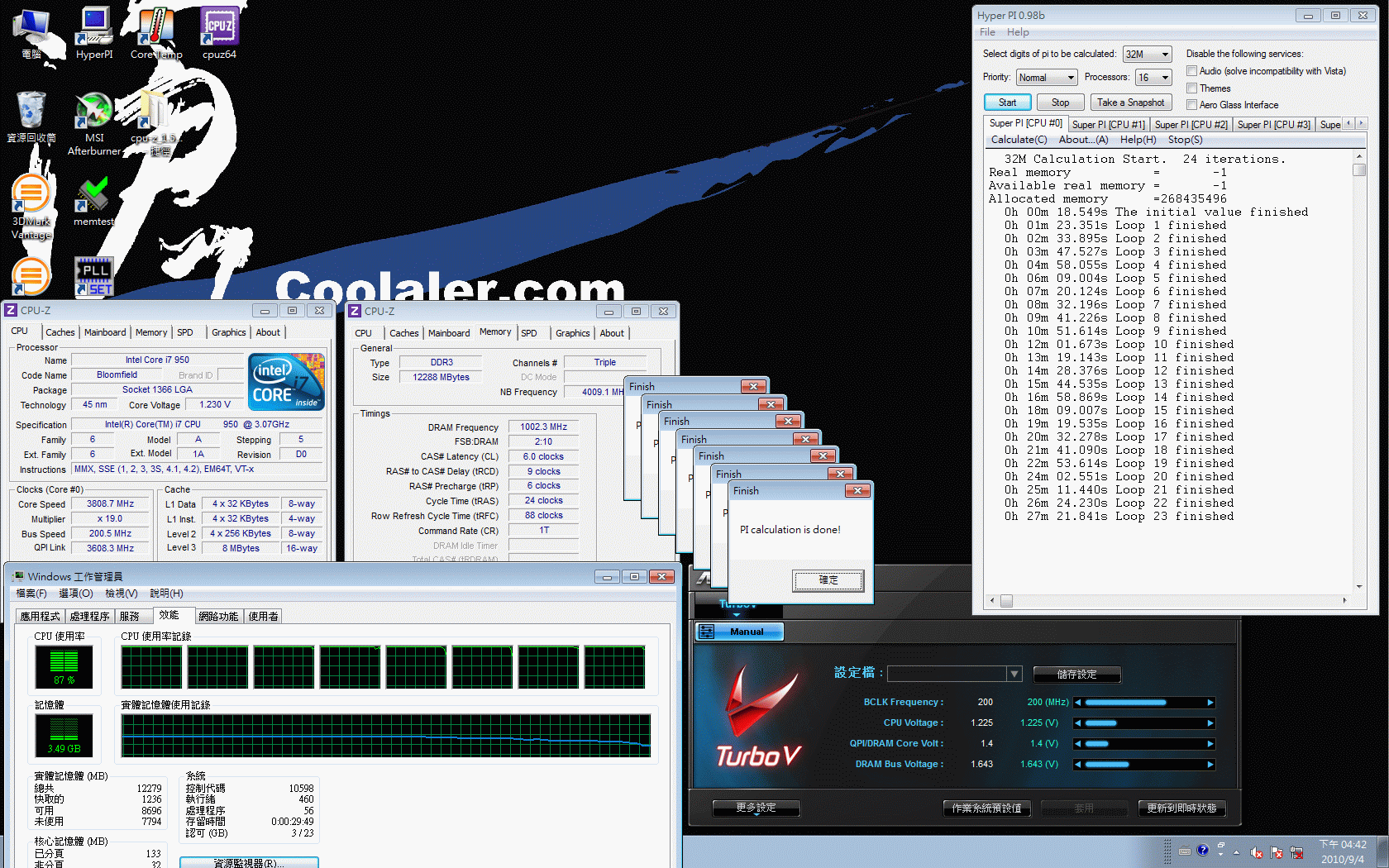Click the TurboV Manual mode icon
The width and height of the screenshot is (1389, 868).
click(x=707, y=632)
